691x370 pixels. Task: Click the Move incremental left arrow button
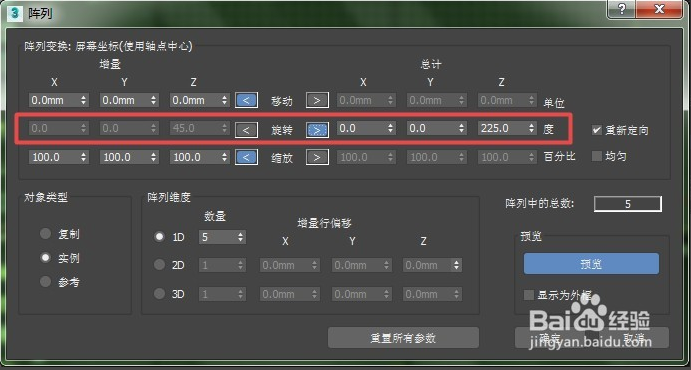pos(246,100)
